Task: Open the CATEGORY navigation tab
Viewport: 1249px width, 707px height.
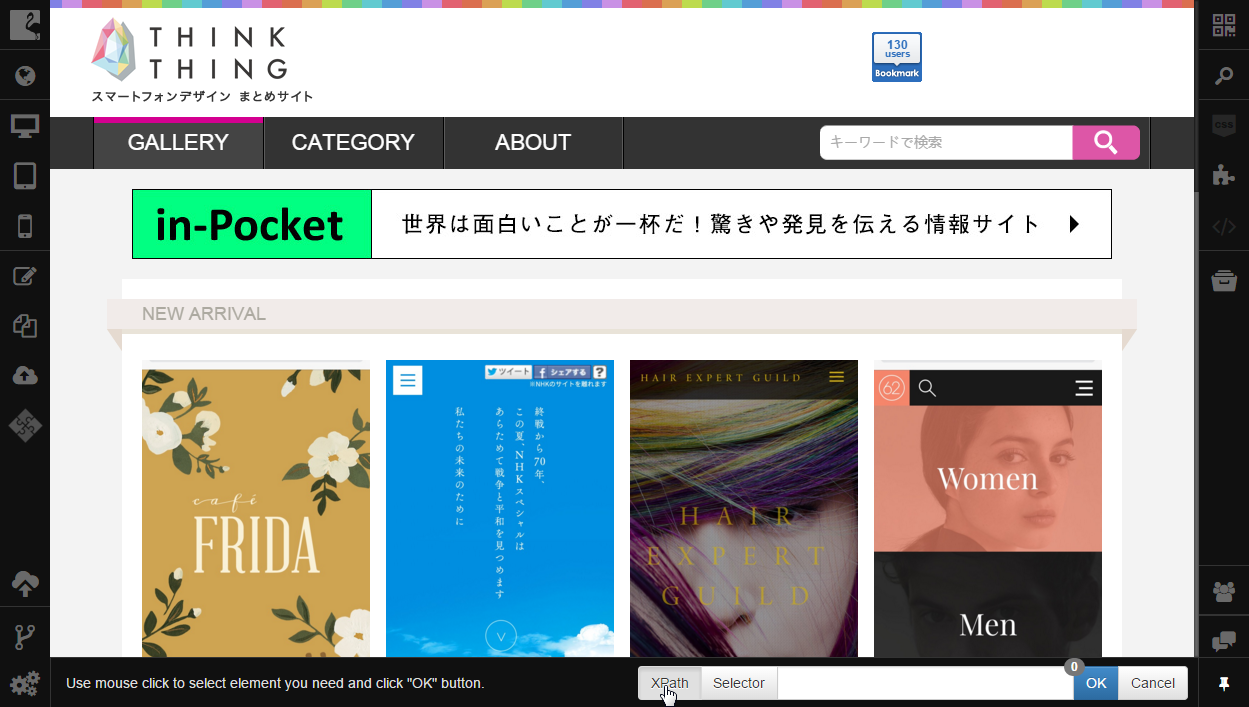Action: coord(353,143)
